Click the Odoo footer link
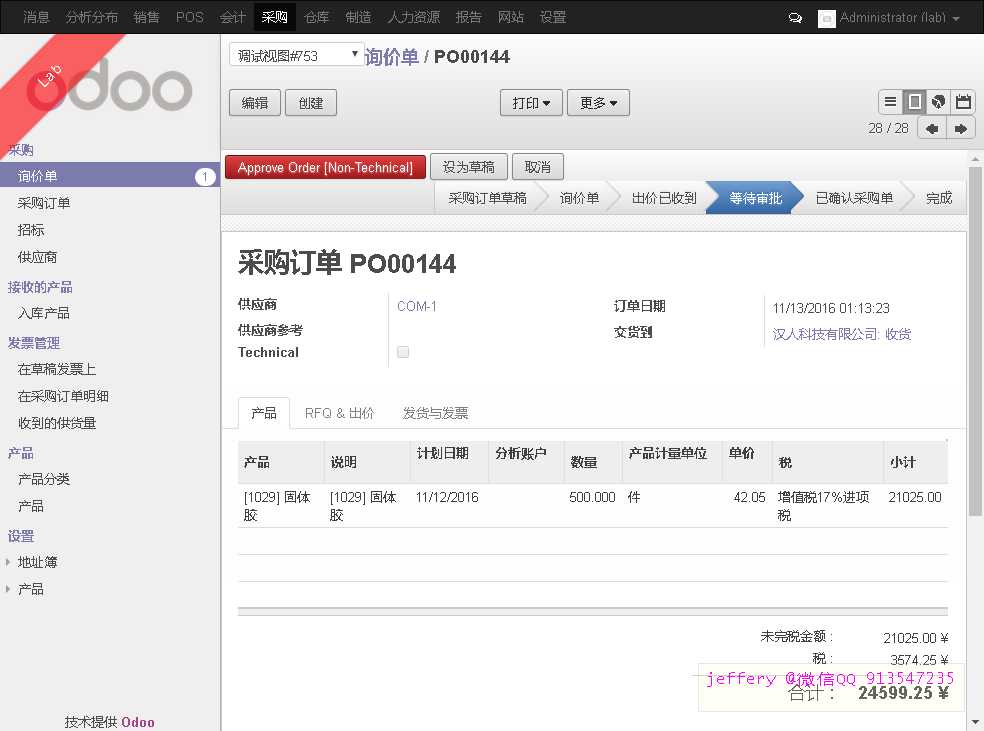 click(137, 722)
